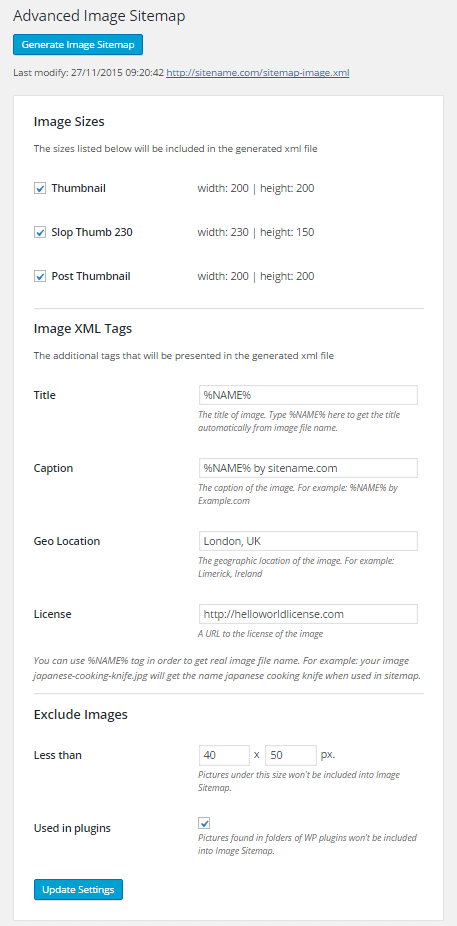Disable the Post Thumbnail checkbox
Image resolution: width=457 pixels, height=926 pixels.
coord(40,276)
